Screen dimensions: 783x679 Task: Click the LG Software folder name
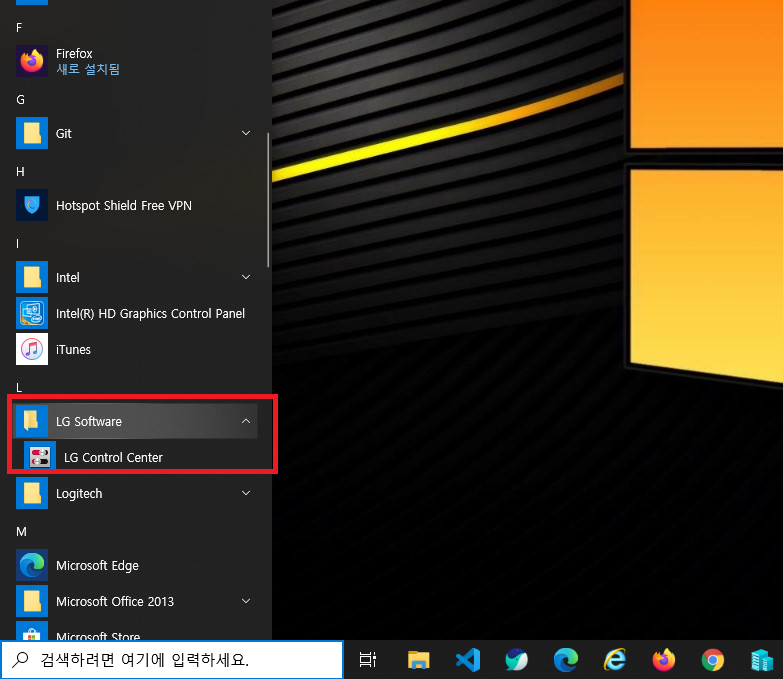[x=89, y=421]
